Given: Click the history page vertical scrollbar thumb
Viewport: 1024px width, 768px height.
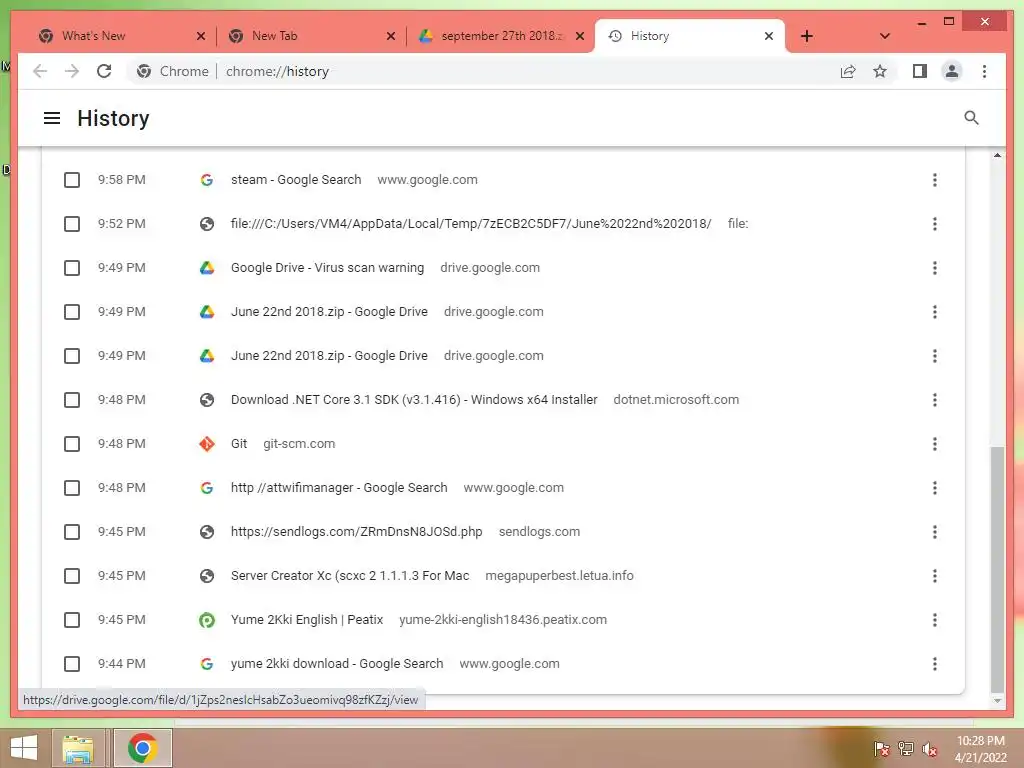Looking at the screenshot, I should coord(997,568).
